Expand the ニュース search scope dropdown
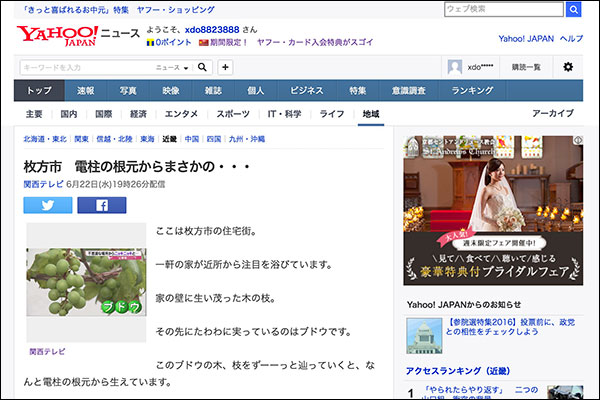Viewport: 600px width, 400px height. (x=174, y=67)
